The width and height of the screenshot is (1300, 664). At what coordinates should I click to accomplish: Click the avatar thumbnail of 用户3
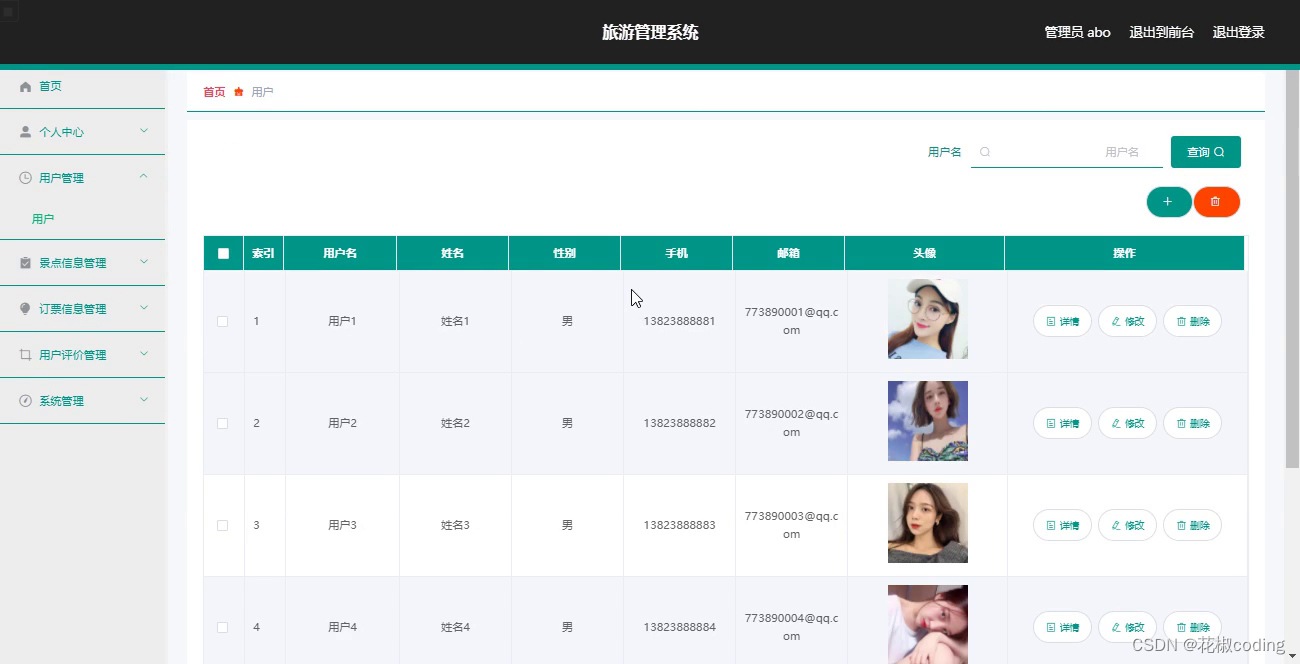(x=928, y=523)
